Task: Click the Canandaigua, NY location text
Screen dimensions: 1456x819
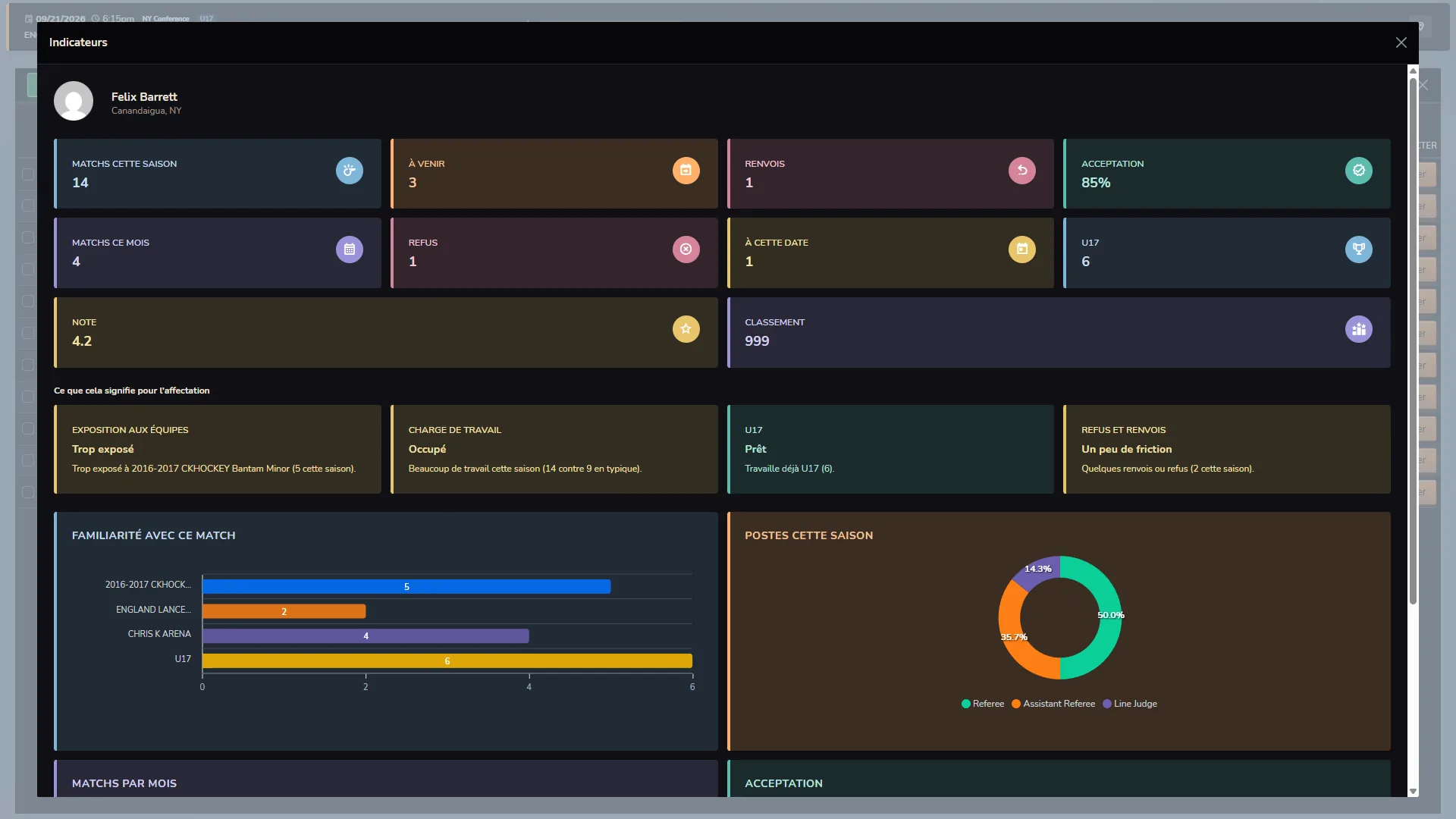Action: point(146,111)
